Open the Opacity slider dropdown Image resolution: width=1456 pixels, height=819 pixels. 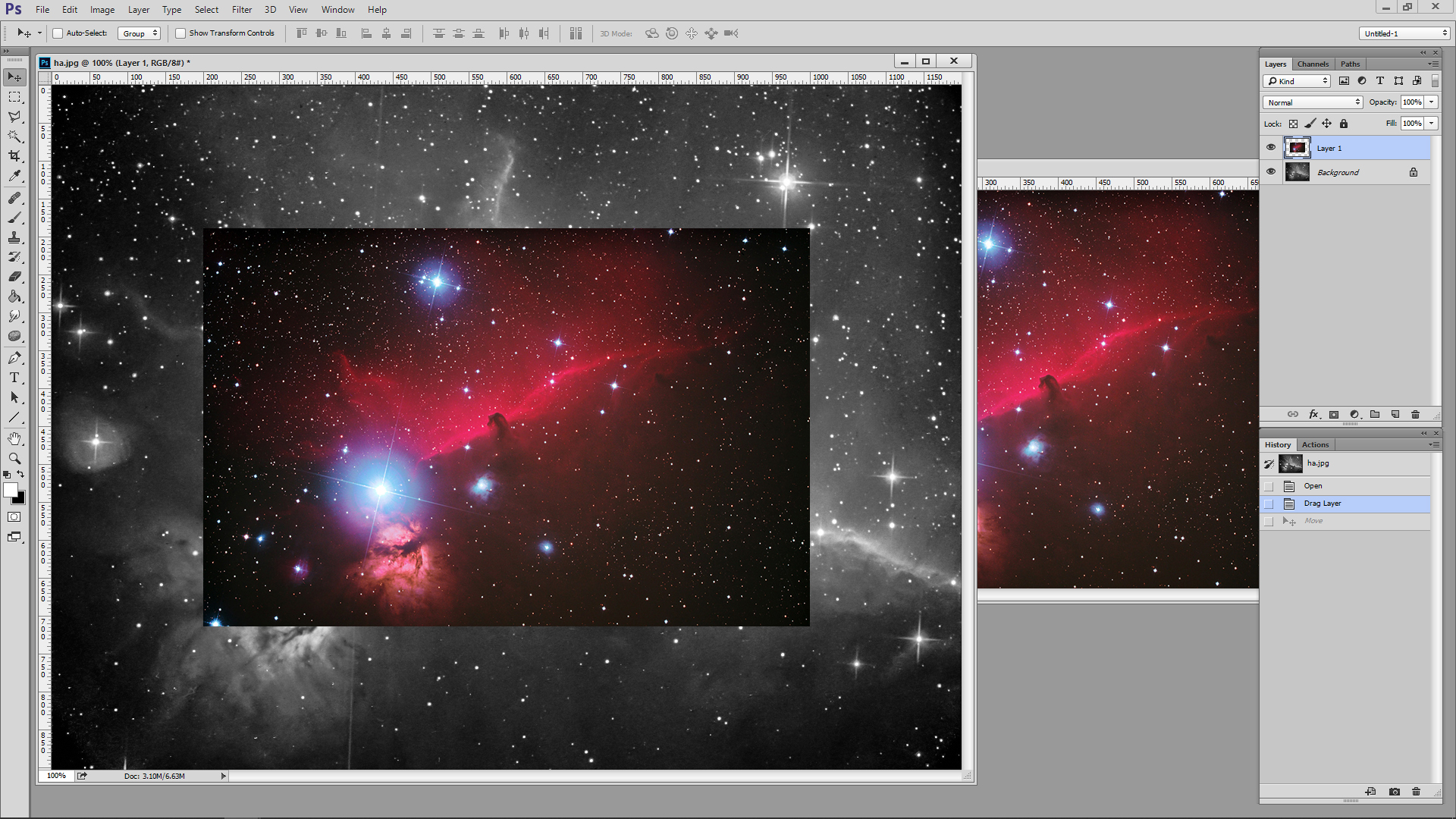point(1431,102)
